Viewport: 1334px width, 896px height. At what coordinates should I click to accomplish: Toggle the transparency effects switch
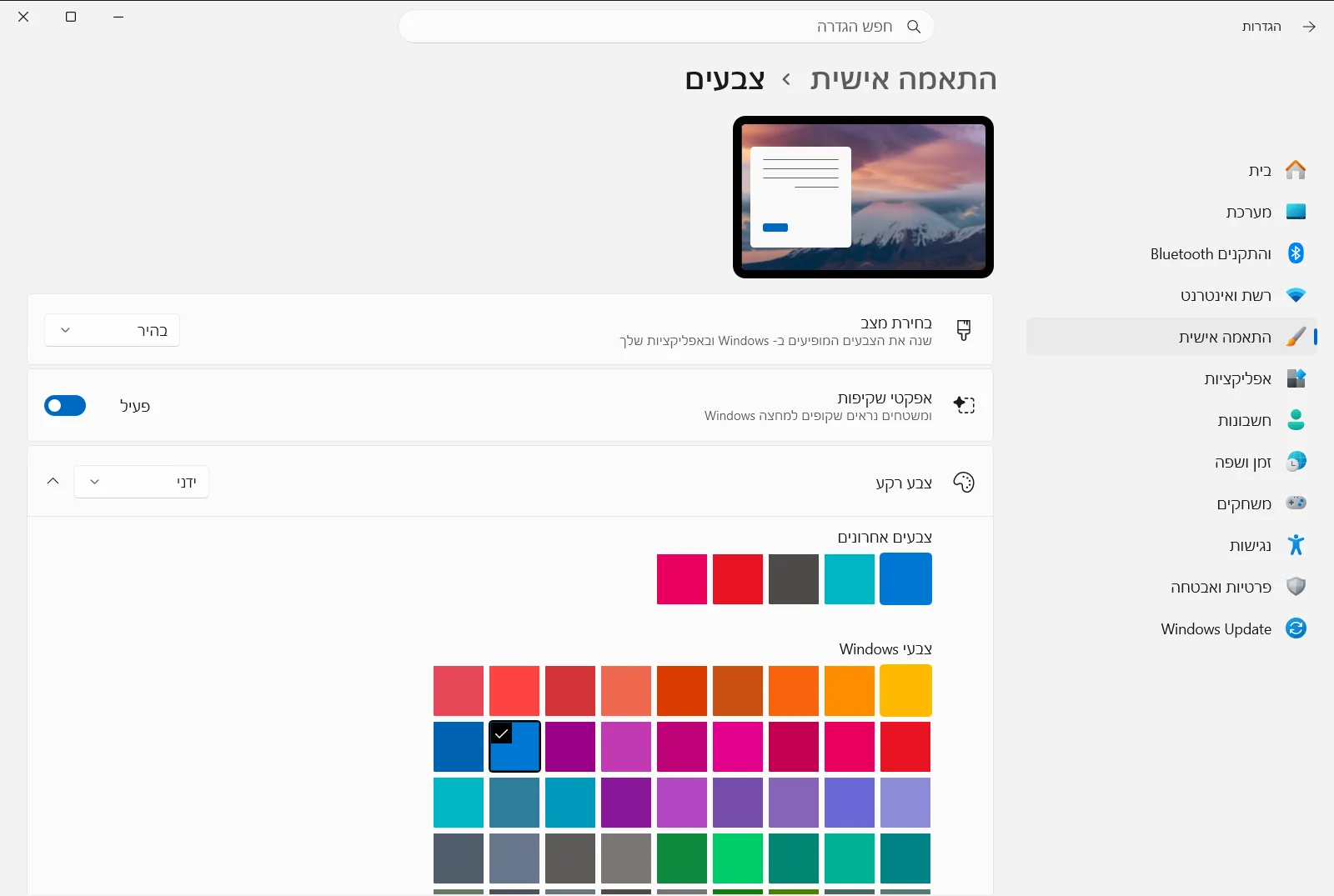[x=65, y=406]
